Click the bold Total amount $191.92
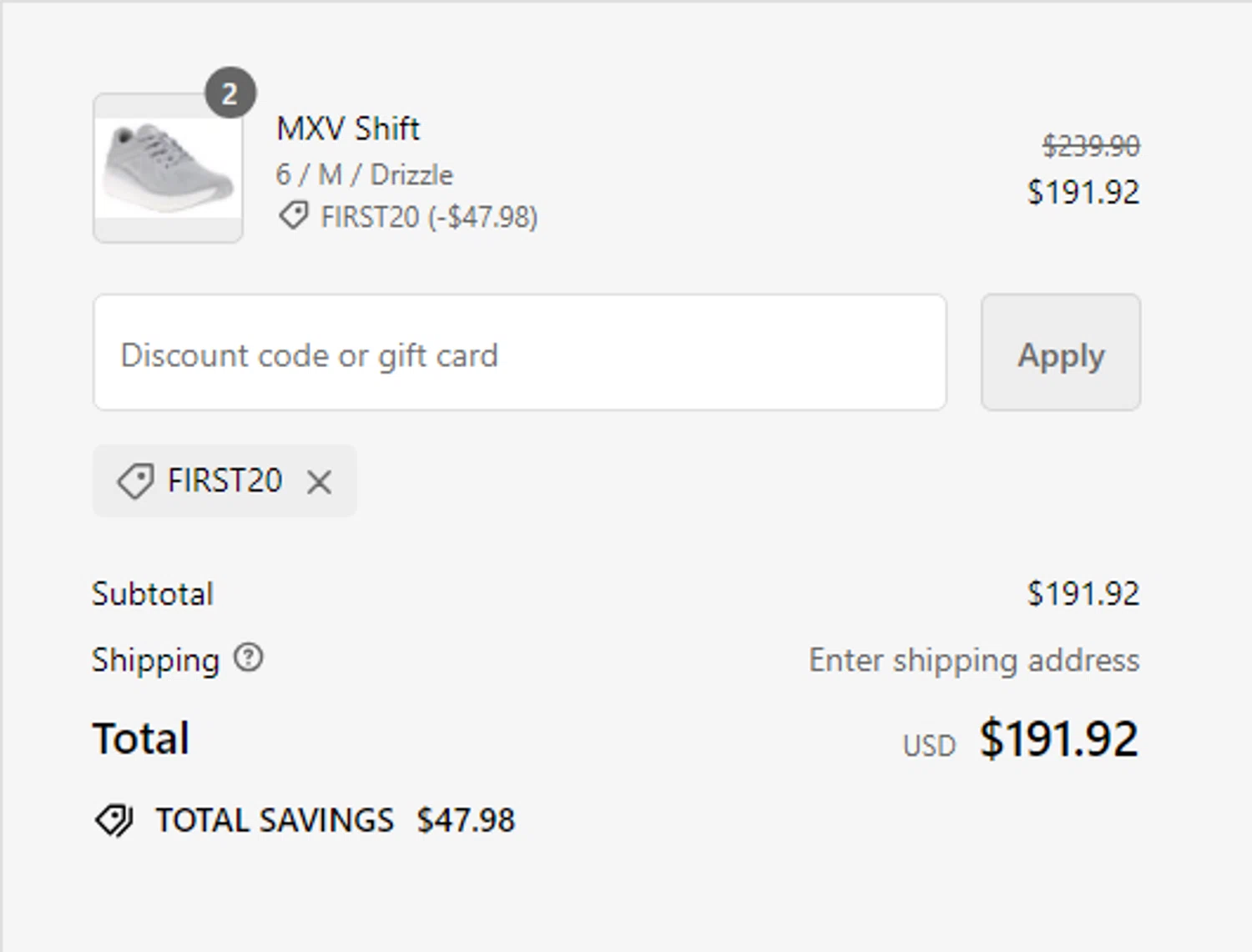 click(1059, 738)
